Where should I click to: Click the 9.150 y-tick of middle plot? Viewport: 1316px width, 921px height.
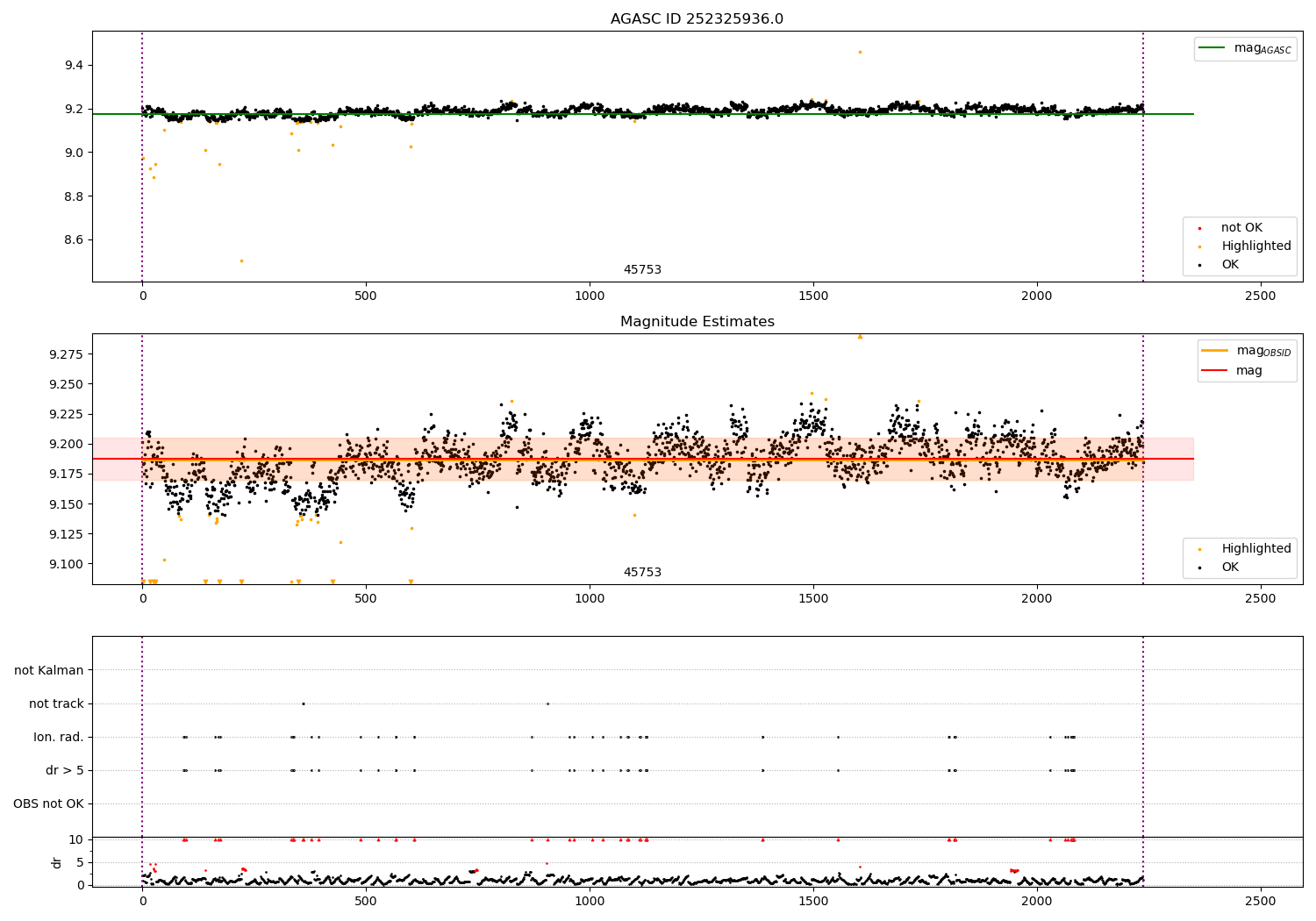pyautogui.click(x=67, y=504)
